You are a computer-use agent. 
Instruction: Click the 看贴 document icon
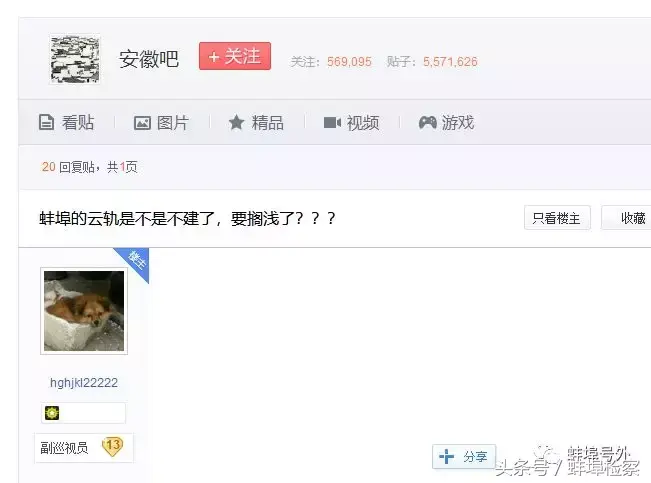pos(46,123)
